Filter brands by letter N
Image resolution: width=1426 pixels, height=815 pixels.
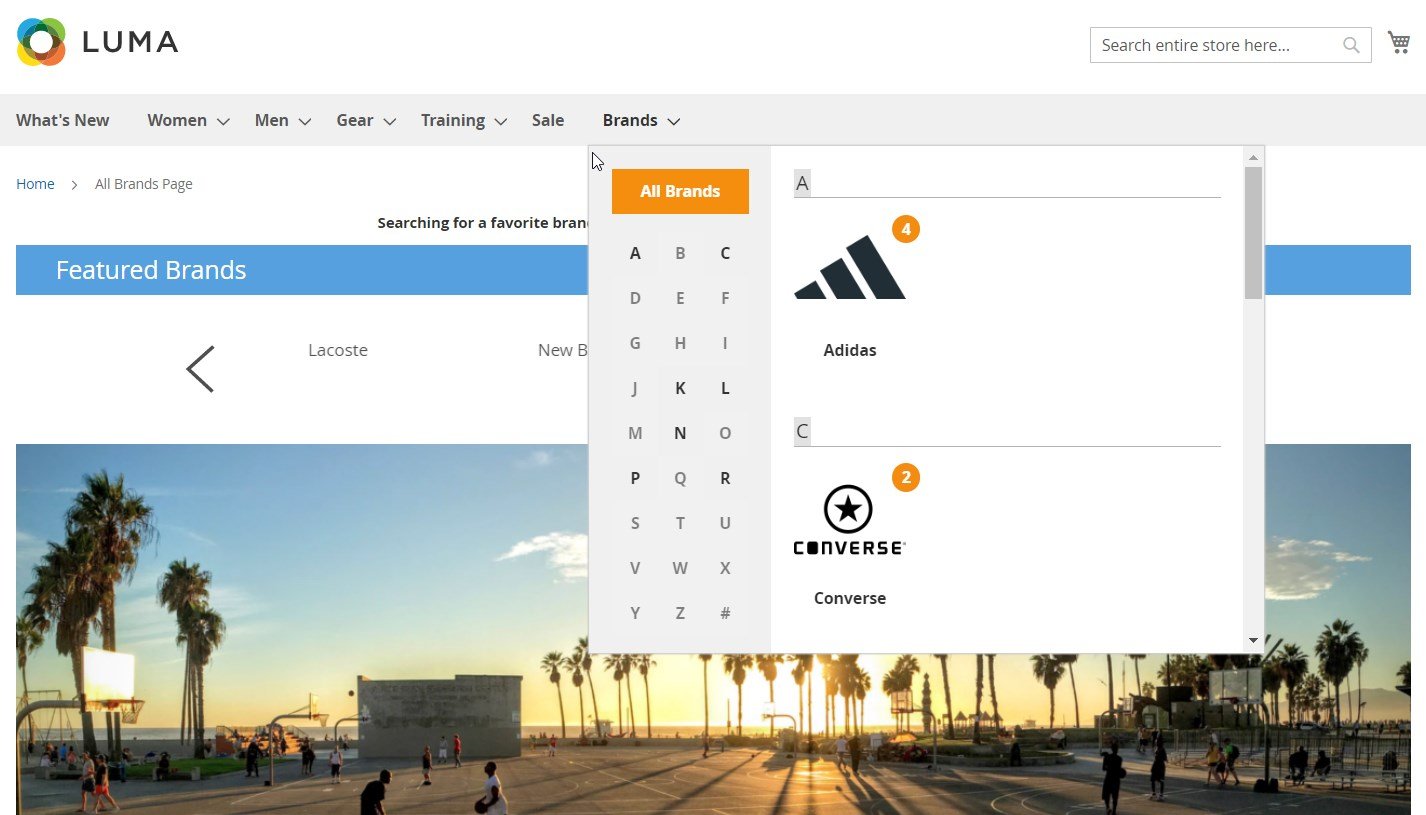(x=680, y=433)
